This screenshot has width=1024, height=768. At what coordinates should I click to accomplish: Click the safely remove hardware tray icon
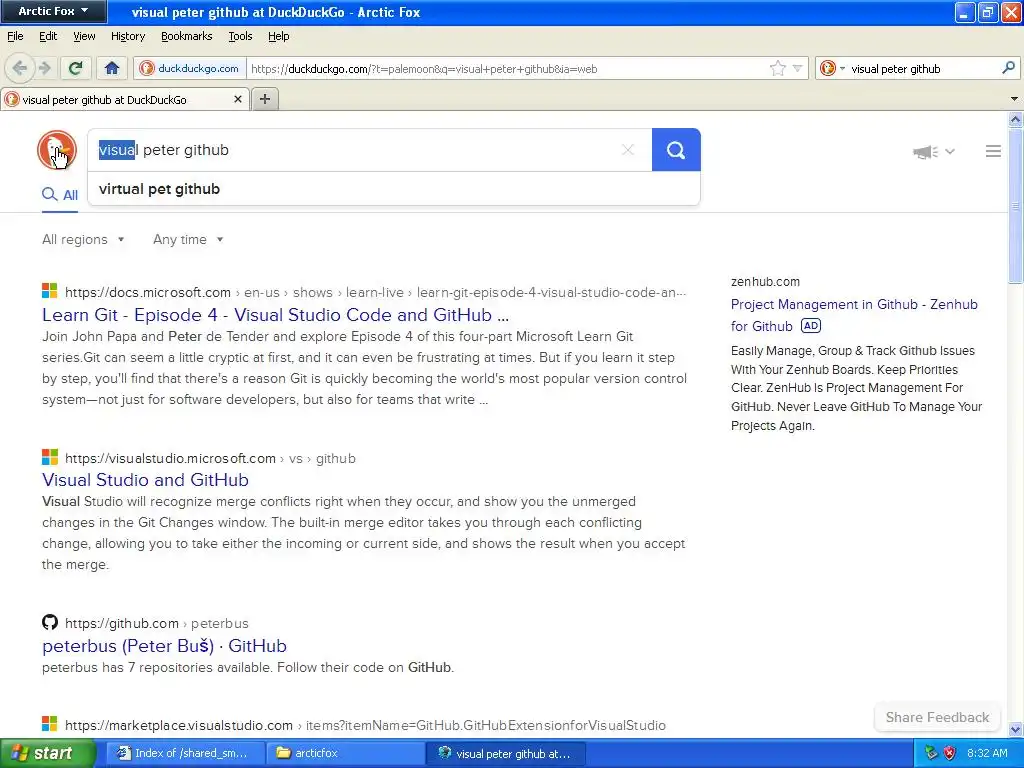click(x=931, y=753)
